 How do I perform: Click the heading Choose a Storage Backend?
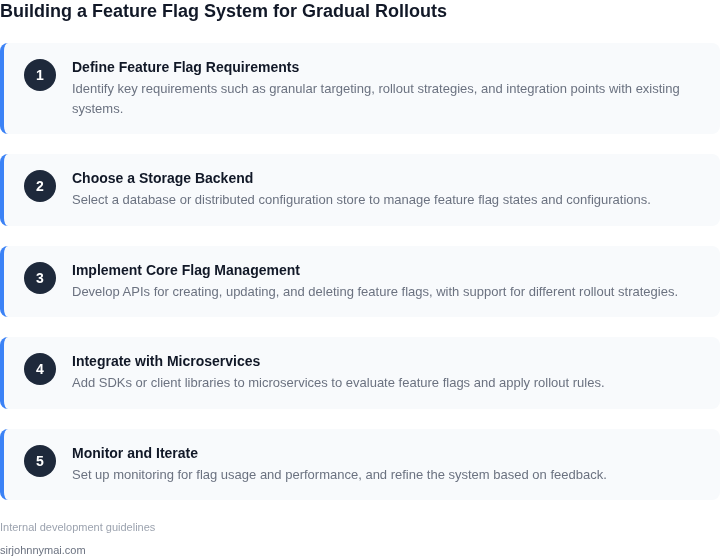163,178
